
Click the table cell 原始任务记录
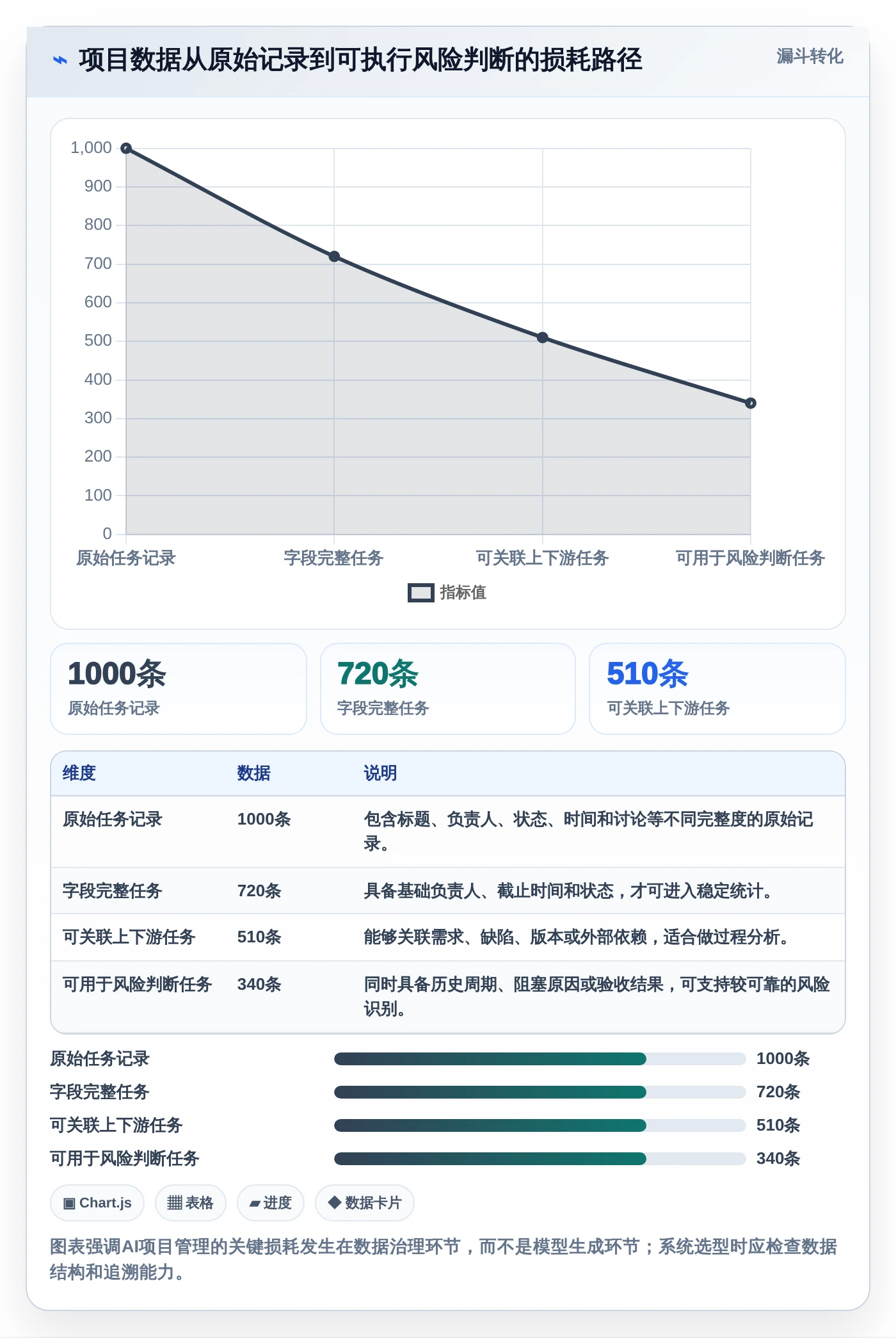click(113, 819)
